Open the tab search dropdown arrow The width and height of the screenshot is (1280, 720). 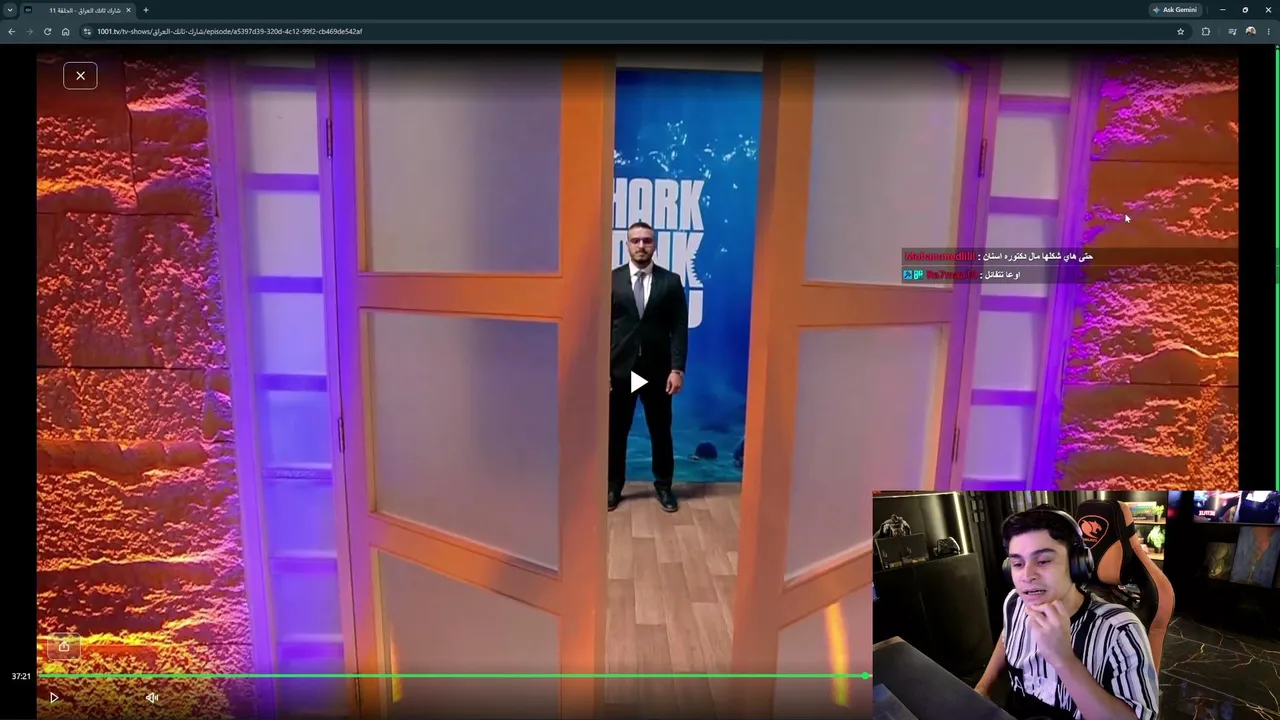tap(10, 10)
